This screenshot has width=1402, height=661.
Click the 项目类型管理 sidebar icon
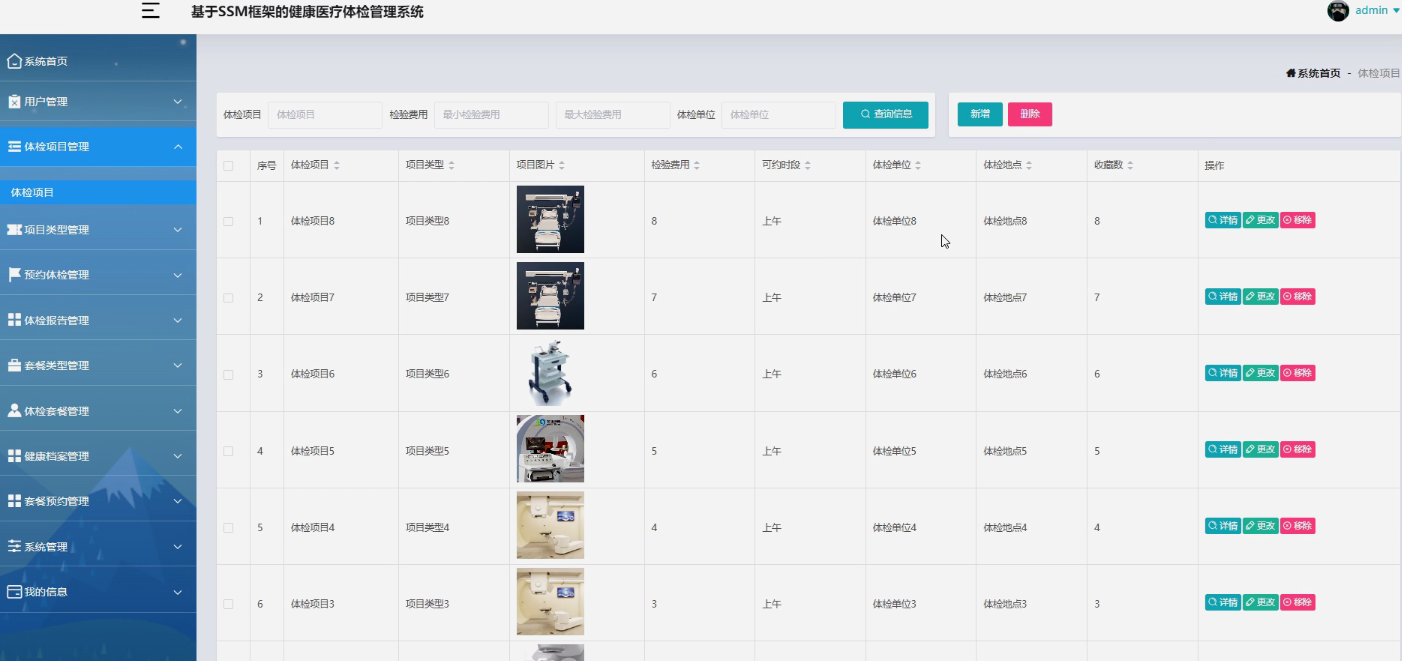pos(13,229)
